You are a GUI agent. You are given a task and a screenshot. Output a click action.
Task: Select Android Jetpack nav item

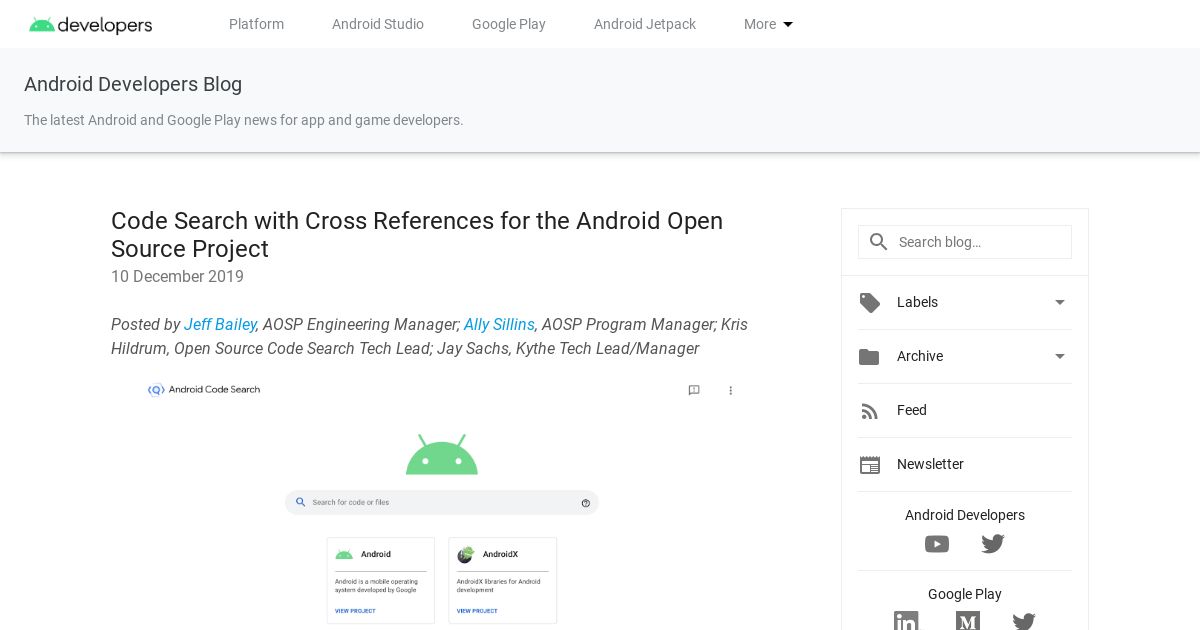645,24
